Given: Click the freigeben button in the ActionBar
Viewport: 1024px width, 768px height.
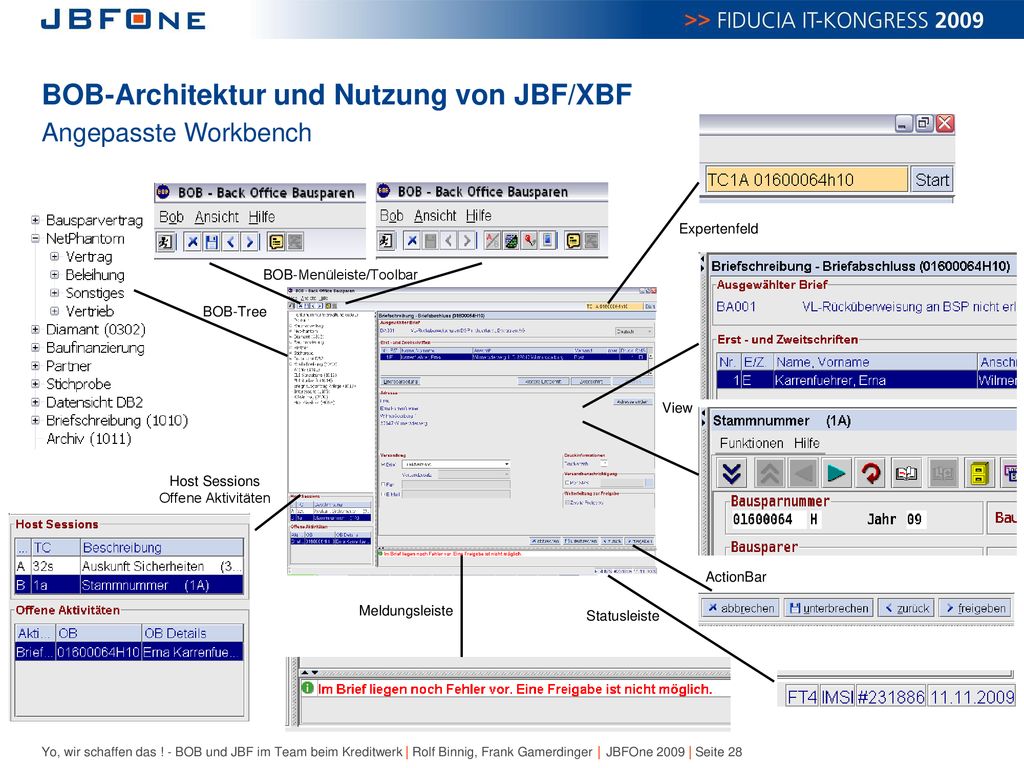Looking at the screenshot, I should pos(975,608).
